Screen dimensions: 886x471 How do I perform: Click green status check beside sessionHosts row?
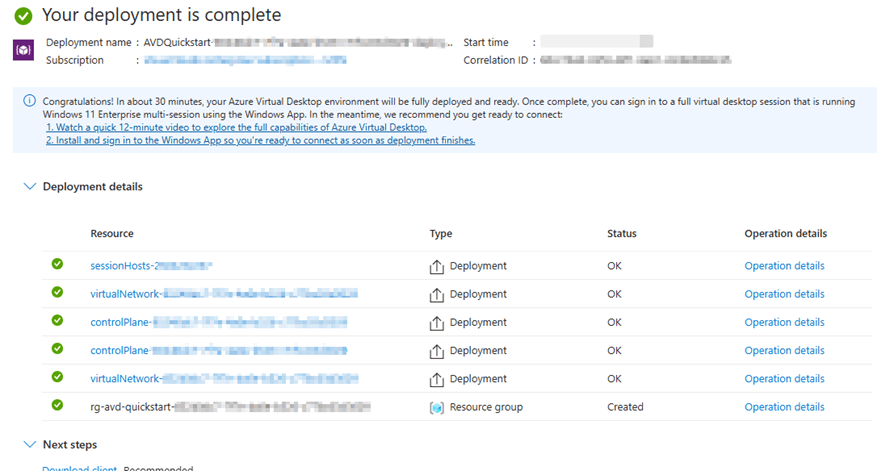pyautogui.click(x=57, y=265)
